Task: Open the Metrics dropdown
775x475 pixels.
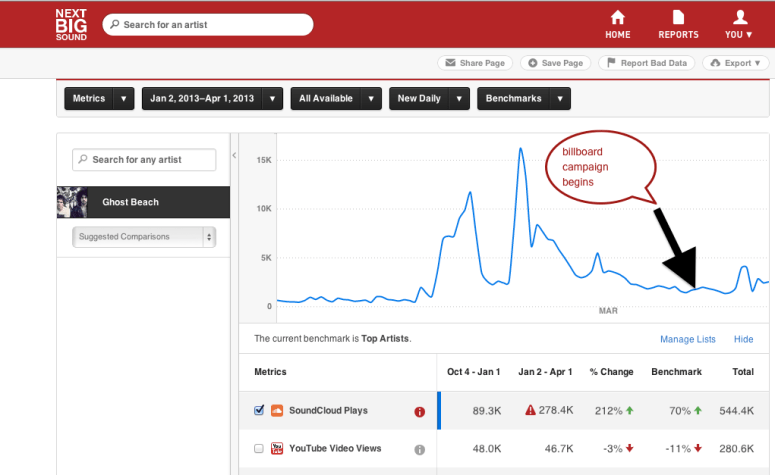Action: coord(99,99)
